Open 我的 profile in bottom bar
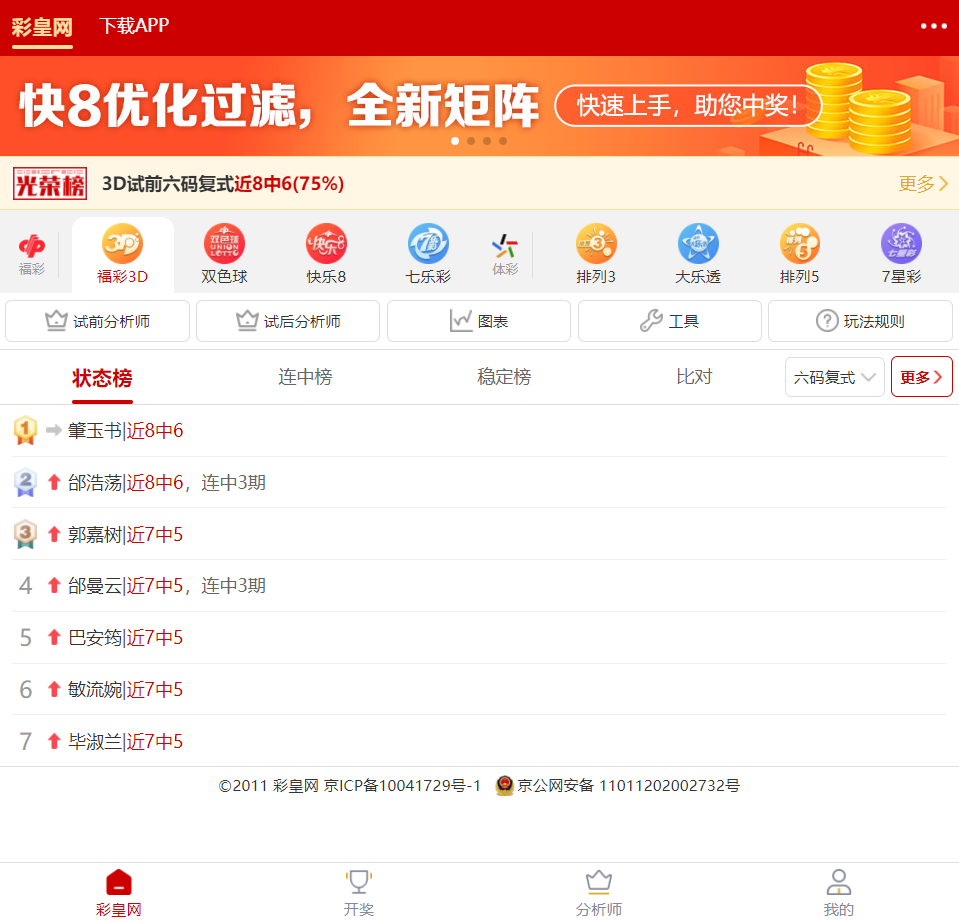The height and width of the screenshot is (920, 959). point(839,892)
